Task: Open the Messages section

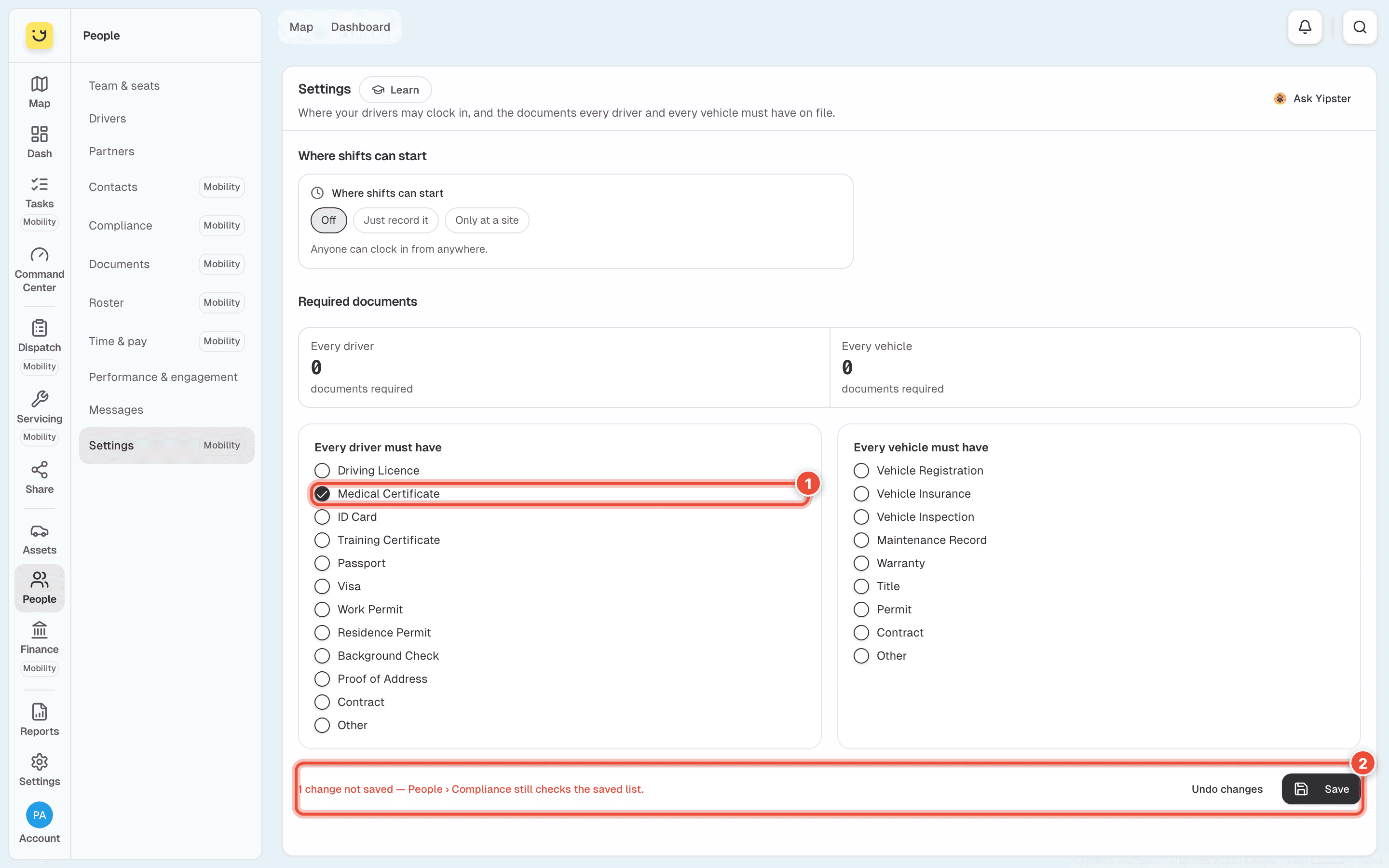Action: coord(166,410)
